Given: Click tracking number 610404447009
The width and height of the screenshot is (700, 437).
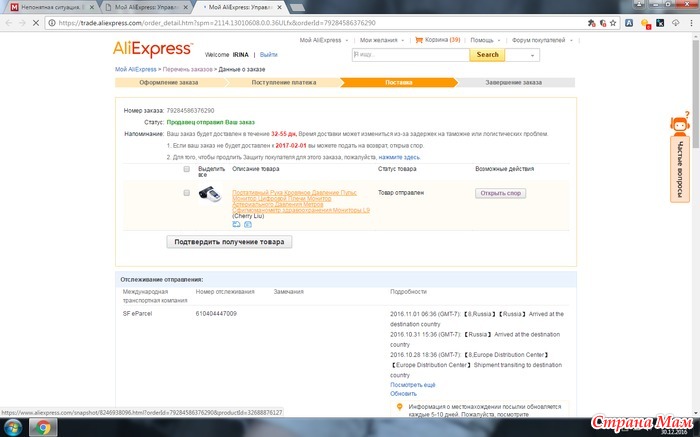Looking at the screenshot, I should click(216, 314).
